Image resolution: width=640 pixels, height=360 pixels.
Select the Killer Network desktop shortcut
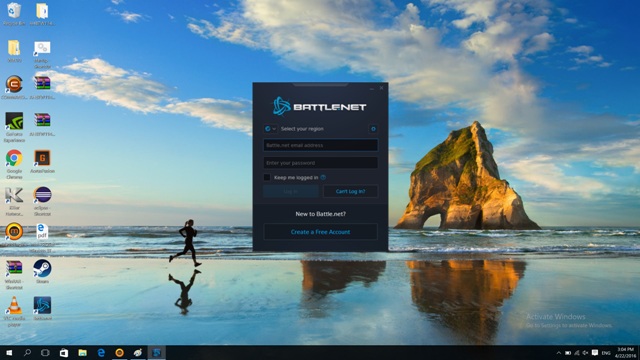pyautogui.click(x=14, y=201)
